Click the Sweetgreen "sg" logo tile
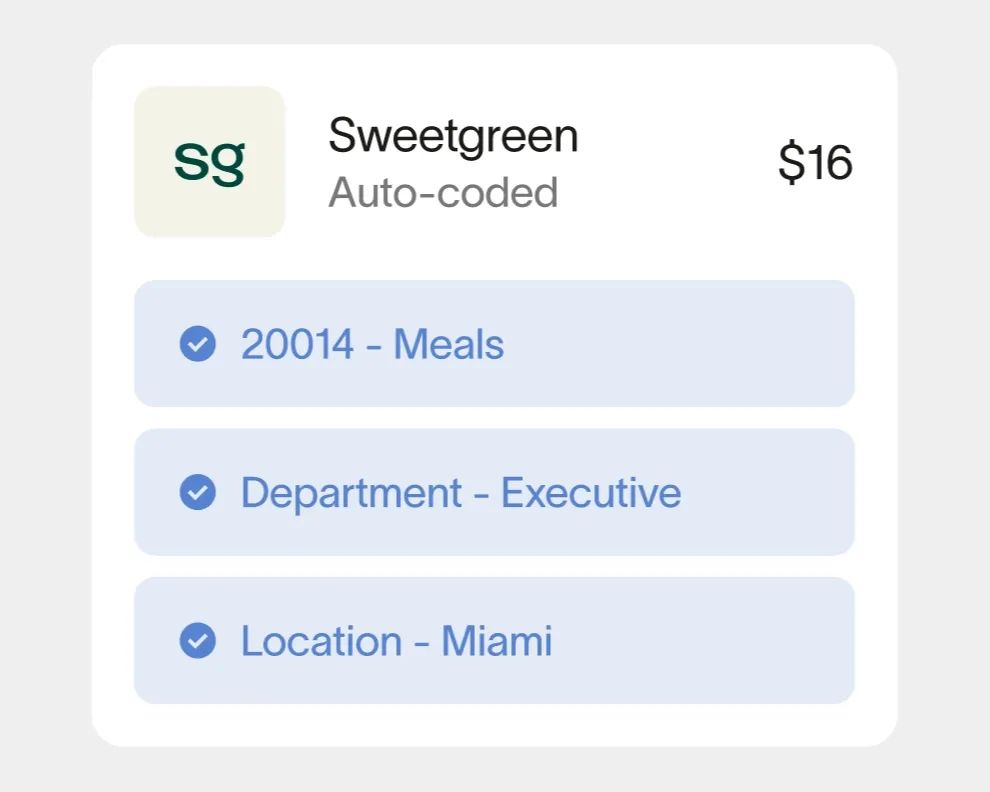This screenshot has height=792, width=990. [x=210, y=162]
